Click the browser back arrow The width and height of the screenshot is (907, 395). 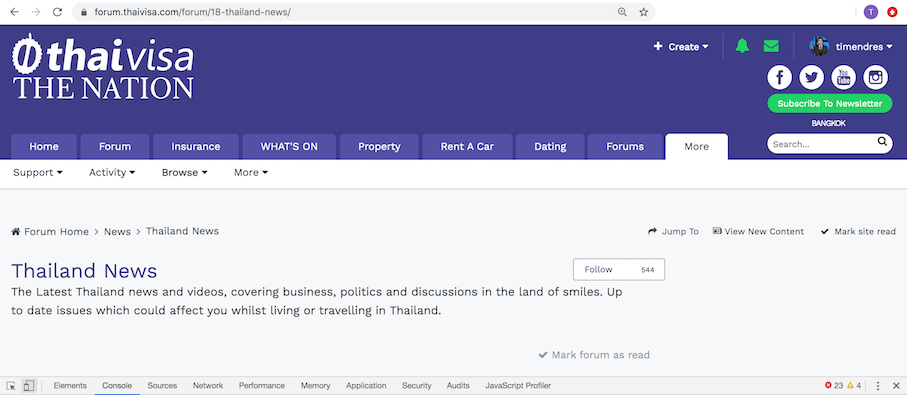click(x=14, y=12)
